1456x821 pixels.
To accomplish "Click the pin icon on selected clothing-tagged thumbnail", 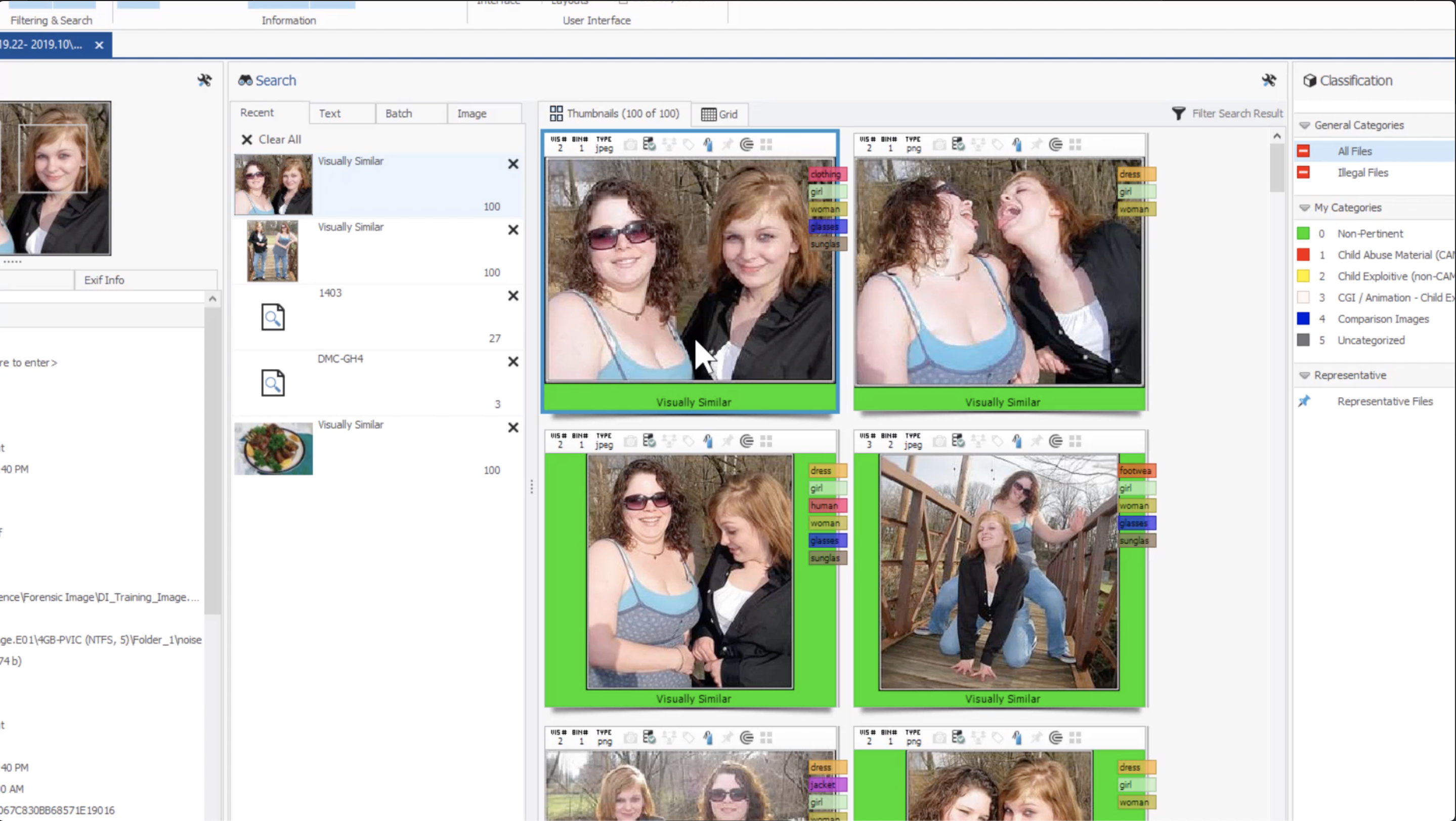I will click(727, 145).
